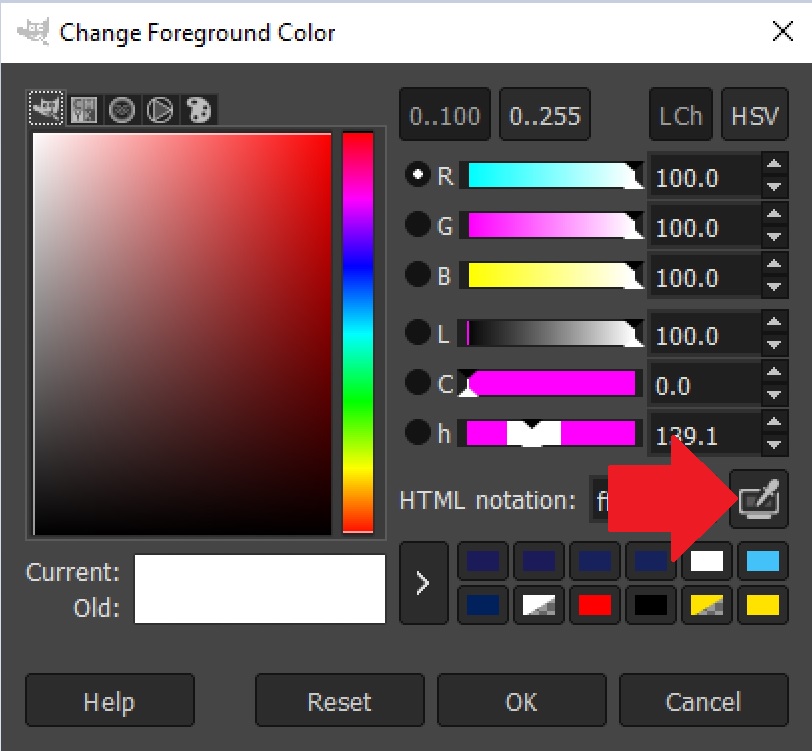Switch to LCh color mode
Viewport: 812px width, 751px height.
[x=680, y=114]
